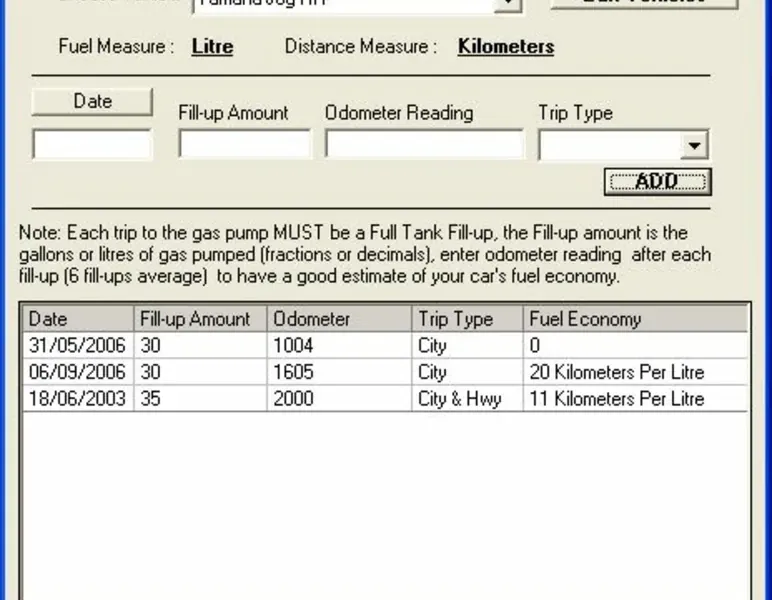Sort by Odometer column header
This screenshot has width=772, height=600.
[339, 319]
